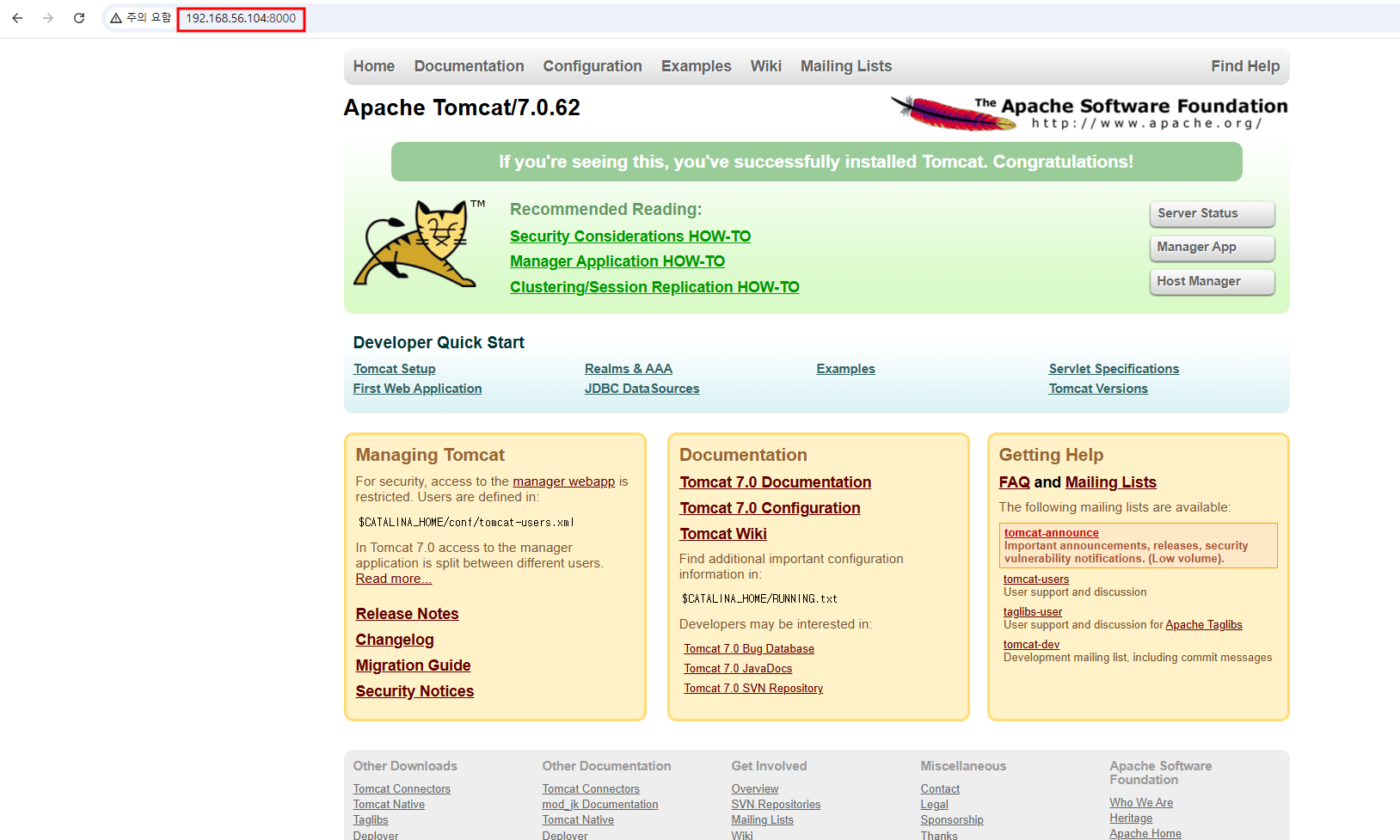Click the browser forward arrow

48,18
